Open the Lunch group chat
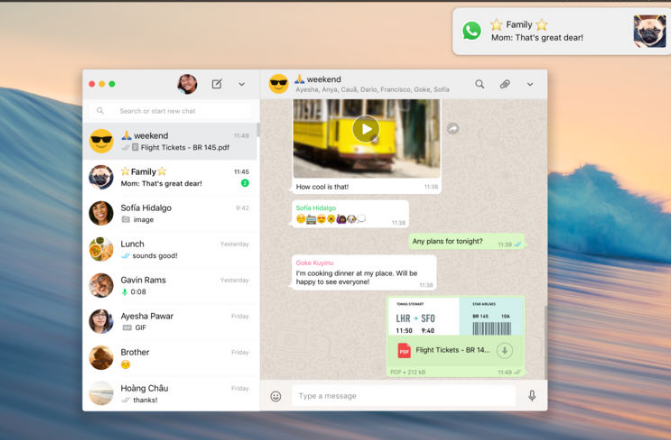 [x=171, y=250]
